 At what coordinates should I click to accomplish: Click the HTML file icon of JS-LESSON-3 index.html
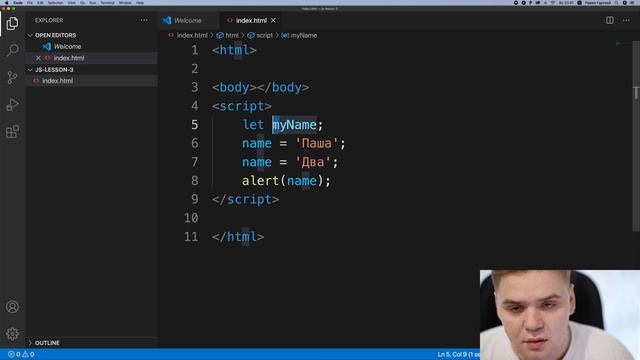[36, 81]
